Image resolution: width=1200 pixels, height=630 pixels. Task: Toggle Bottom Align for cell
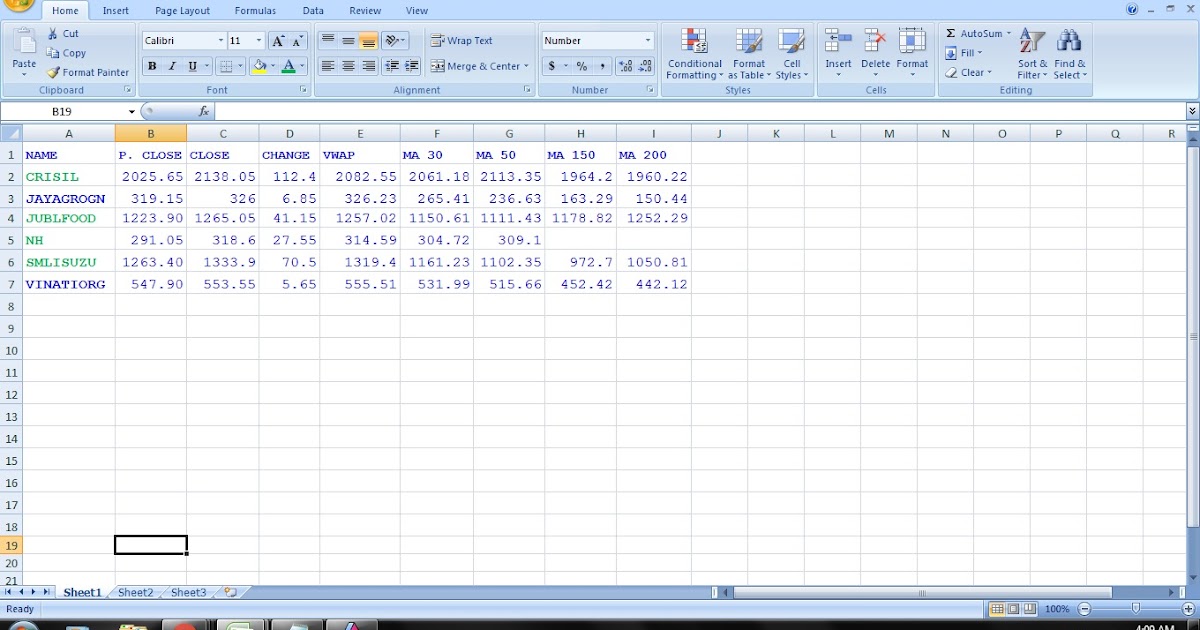click(x=368, y=41)
